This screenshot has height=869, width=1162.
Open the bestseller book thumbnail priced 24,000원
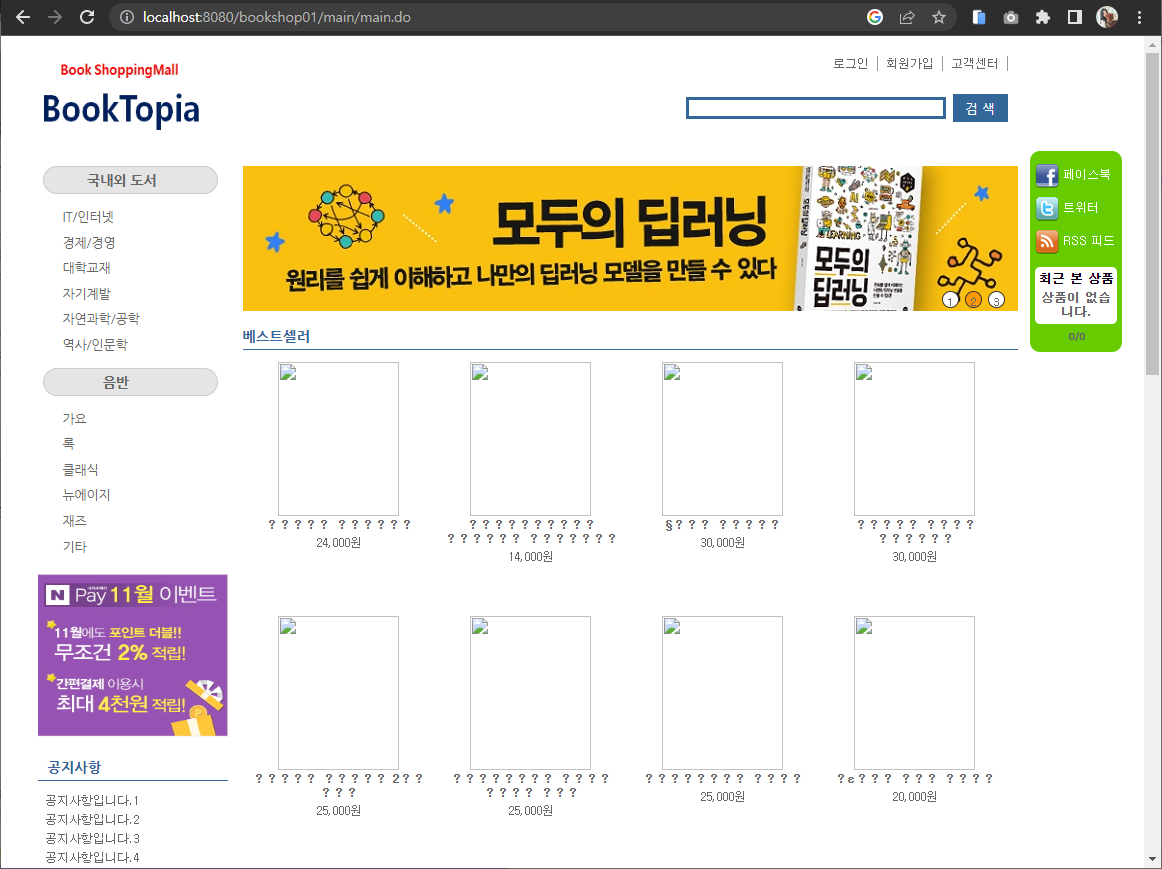click(339, 439)
